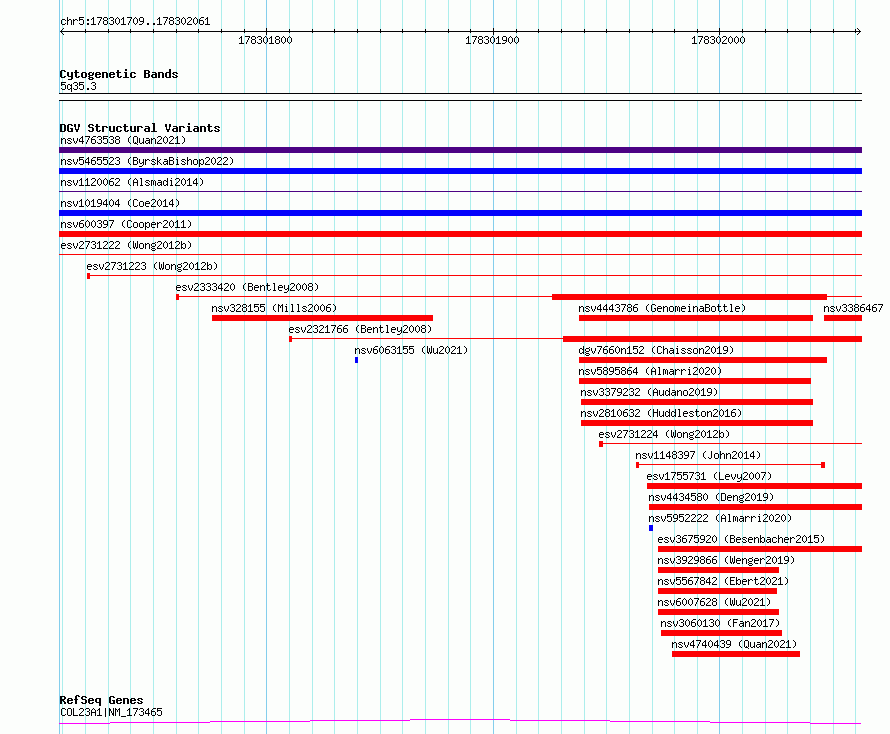Click esv2321766 (Bentley2008) label
Image resolution: width=890 pixels, height=734 pixels.
tap(360, 329)
